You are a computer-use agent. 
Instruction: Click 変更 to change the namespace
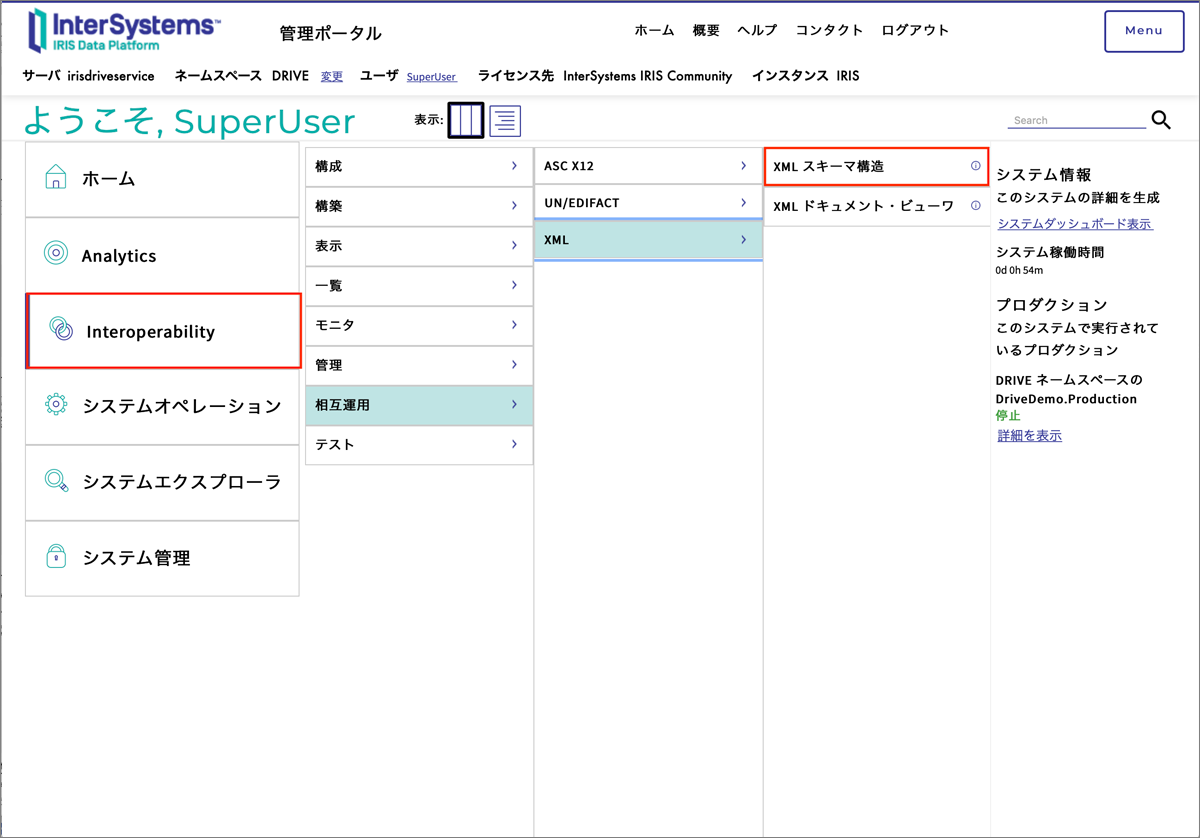click(332, 76)
